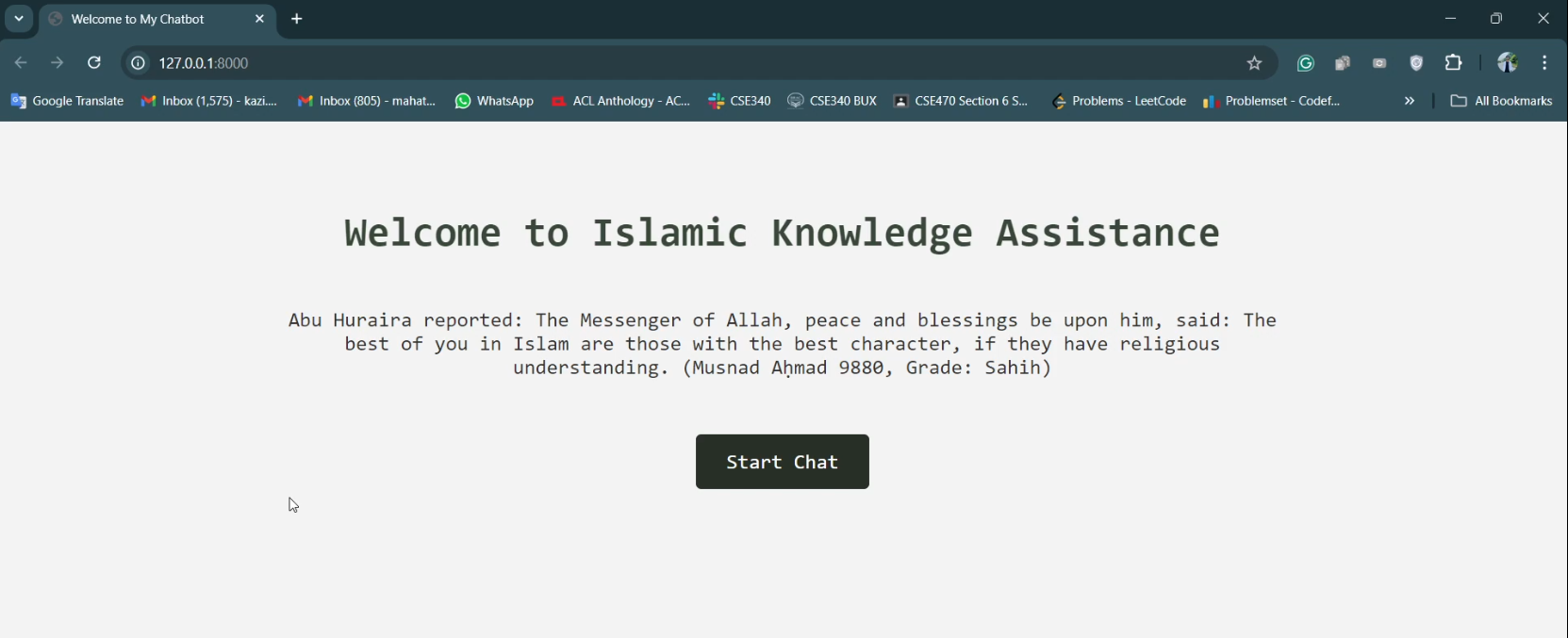The width and height of the screenshot is (1568, 638).
Task: Click the Start Chat button
Action: [782, 462]
